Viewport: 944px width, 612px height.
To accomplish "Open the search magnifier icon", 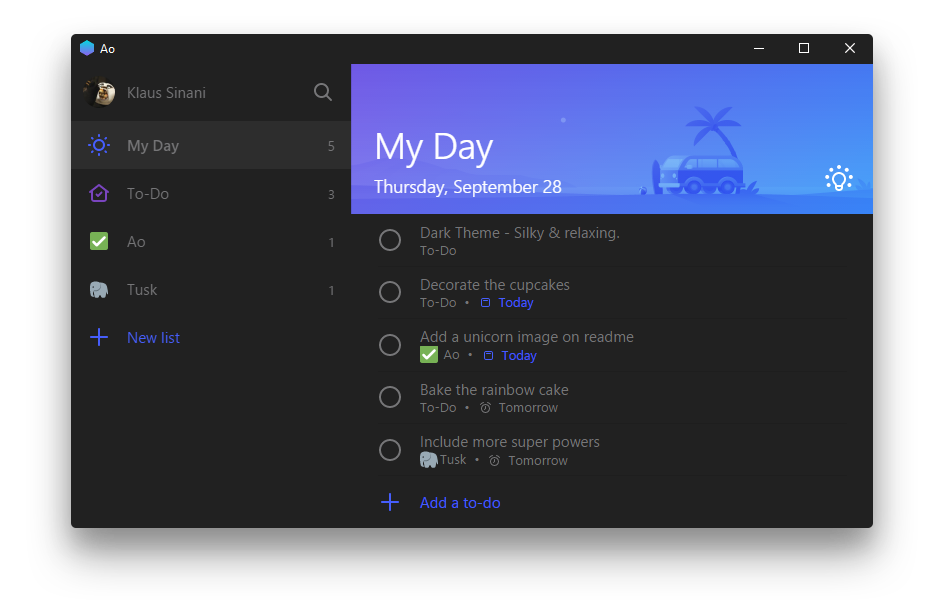I will point(323,92).
